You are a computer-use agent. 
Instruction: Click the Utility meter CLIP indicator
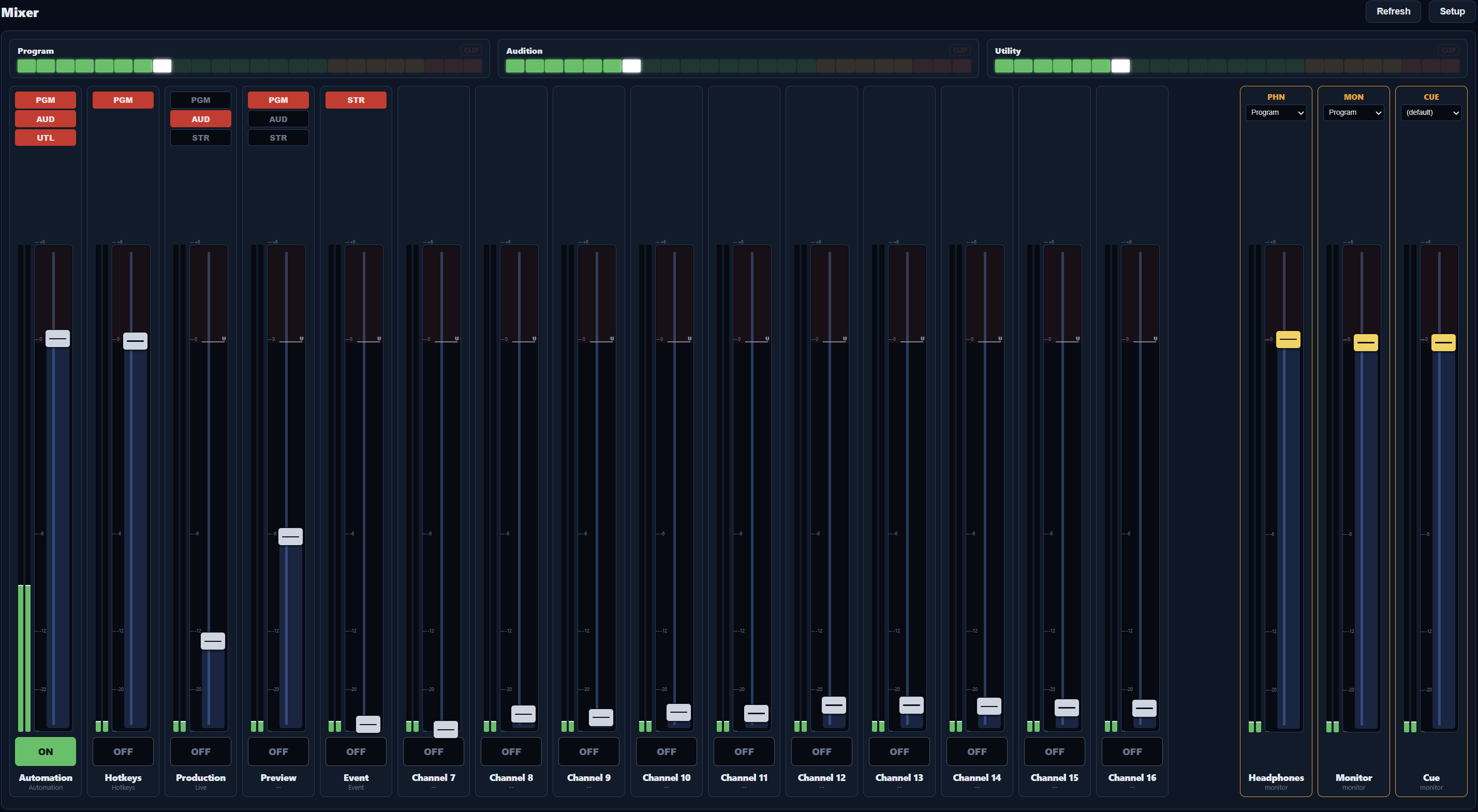point(1449,51)
